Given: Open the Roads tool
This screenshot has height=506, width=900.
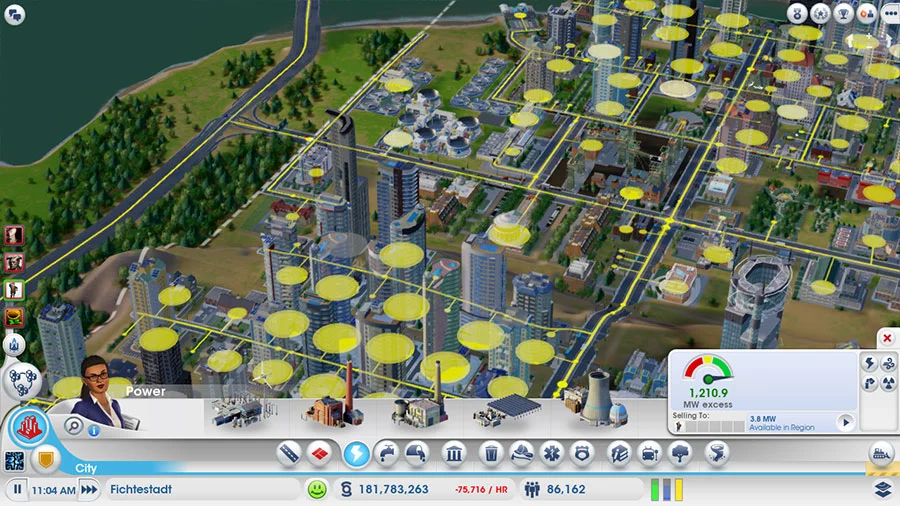Looking at the screenshot, I should point(289,454).
